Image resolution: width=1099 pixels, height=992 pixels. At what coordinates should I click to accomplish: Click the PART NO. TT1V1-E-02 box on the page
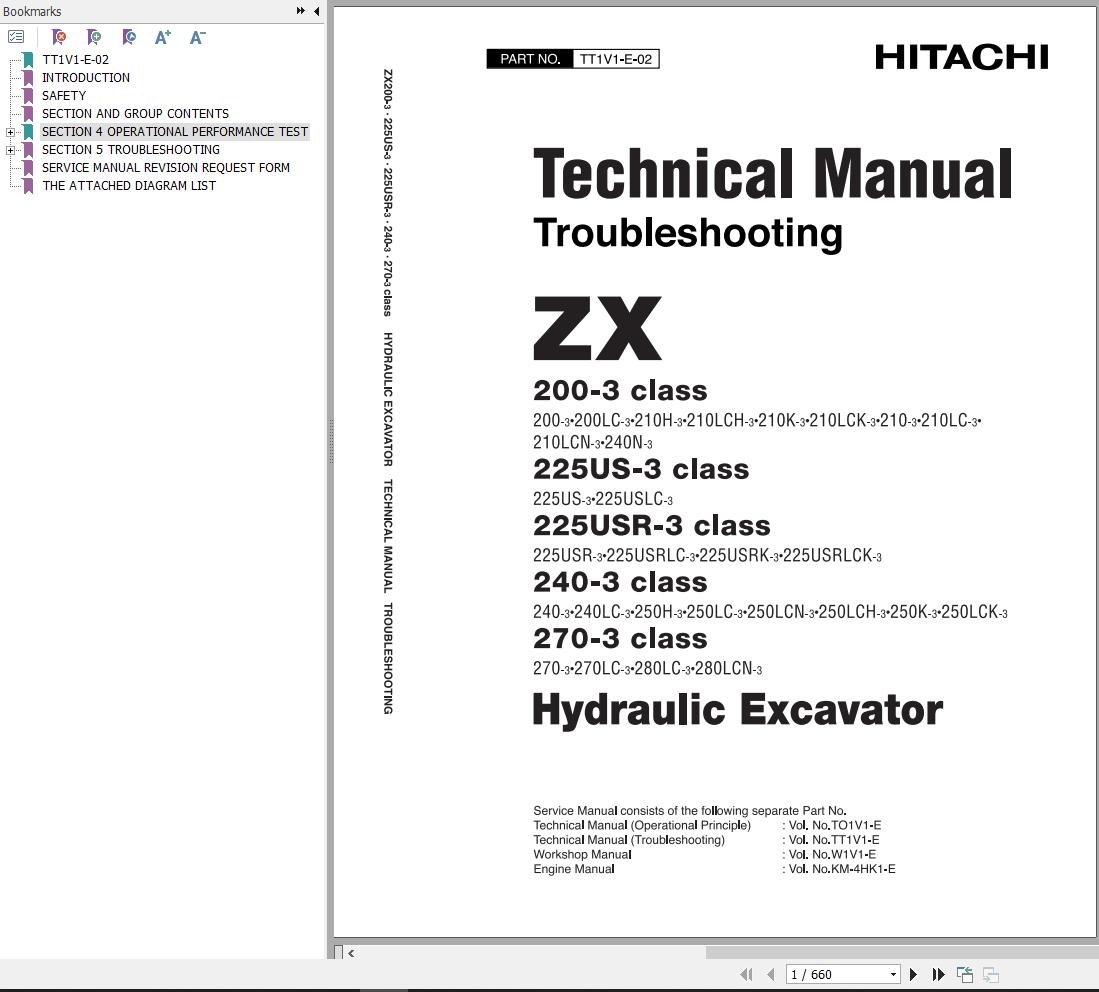[x=573, y=59]
